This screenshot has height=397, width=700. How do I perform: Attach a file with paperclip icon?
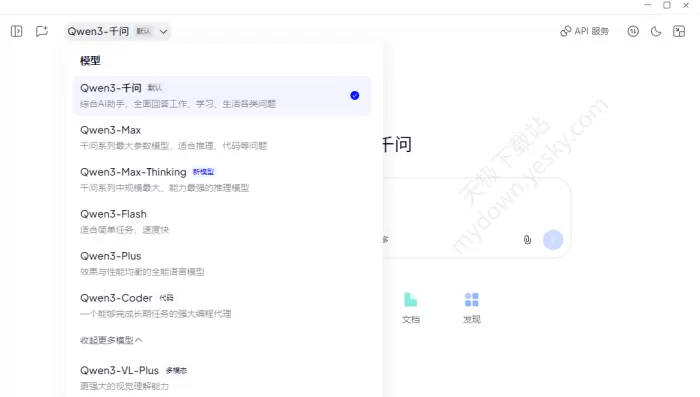(527, 240)
